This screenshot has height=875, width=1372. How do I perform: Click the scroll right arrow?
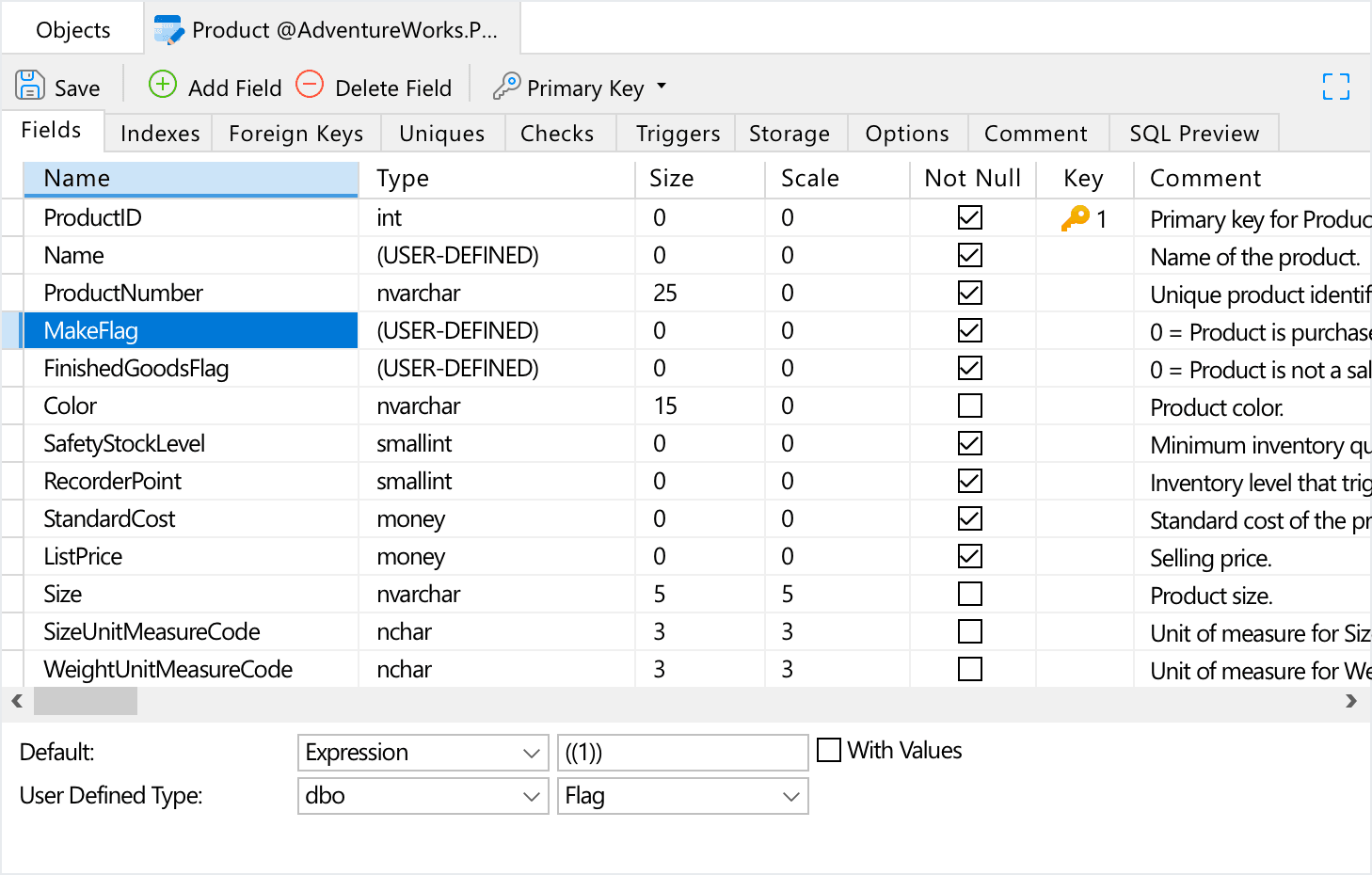tap(1351, 701)
